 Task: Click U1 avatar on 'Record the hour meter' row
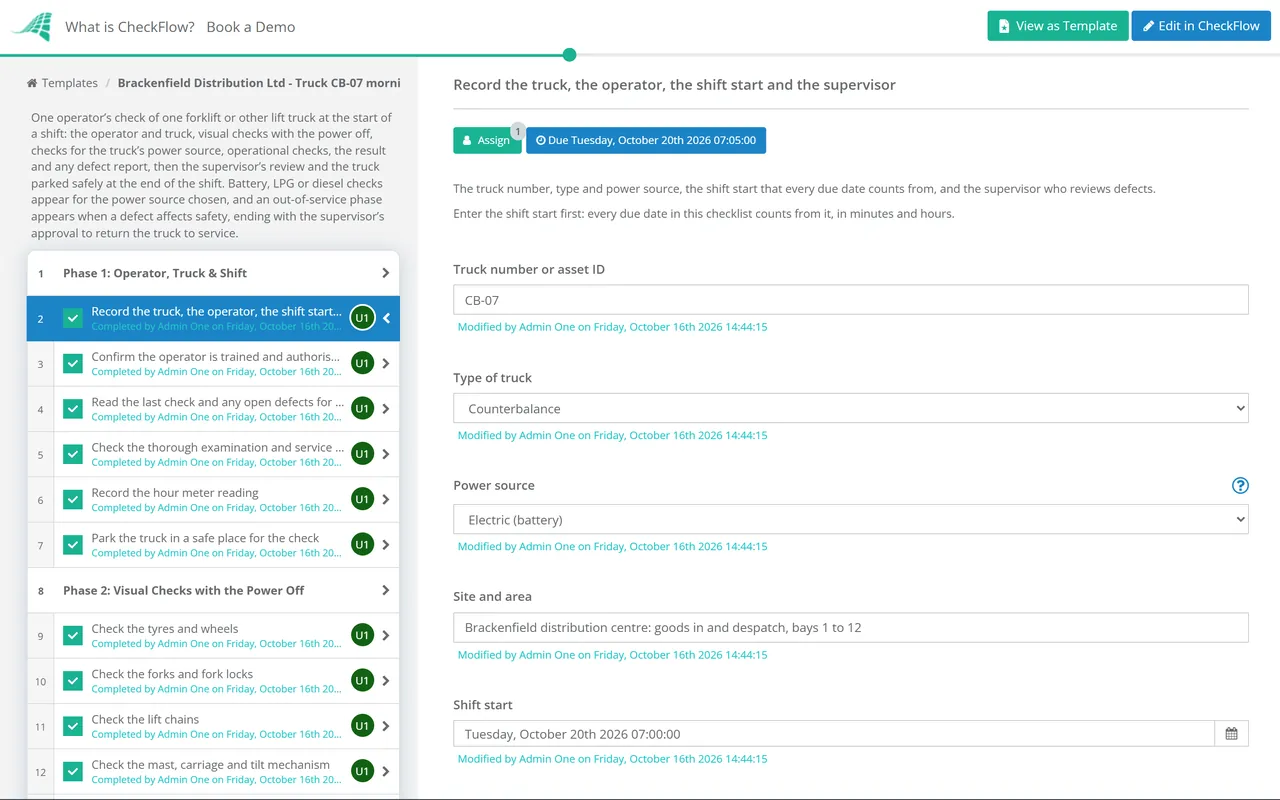click(x=362, y=499)
